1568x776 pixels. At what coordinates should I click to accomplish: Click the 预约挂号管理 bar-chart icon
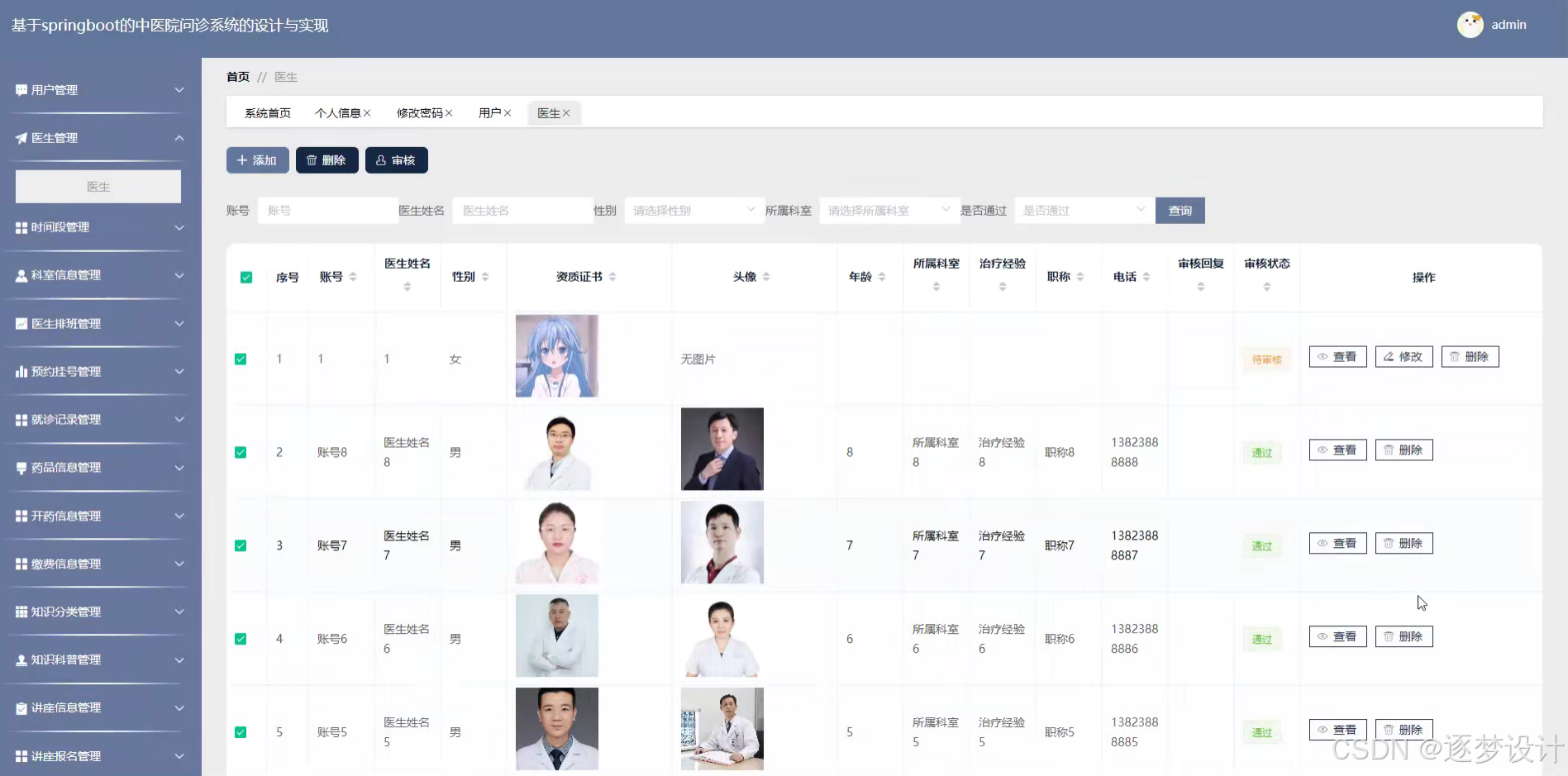coord(21,372)
